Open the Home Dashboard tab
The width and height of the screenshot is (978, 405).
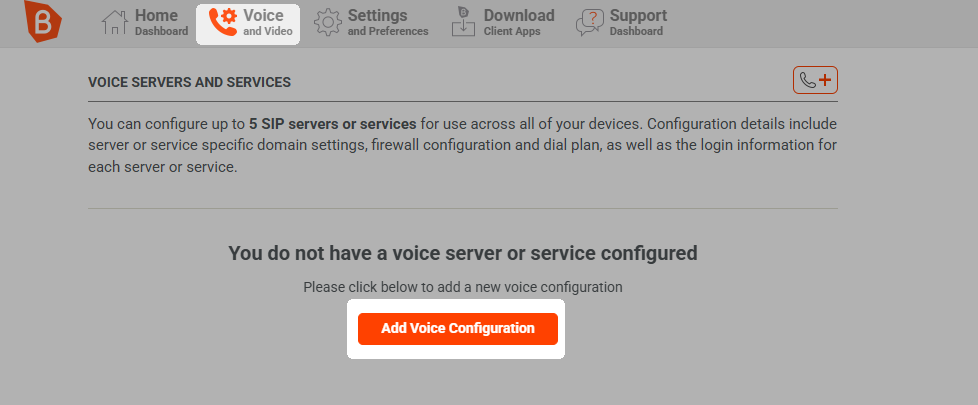click(145, 22)
